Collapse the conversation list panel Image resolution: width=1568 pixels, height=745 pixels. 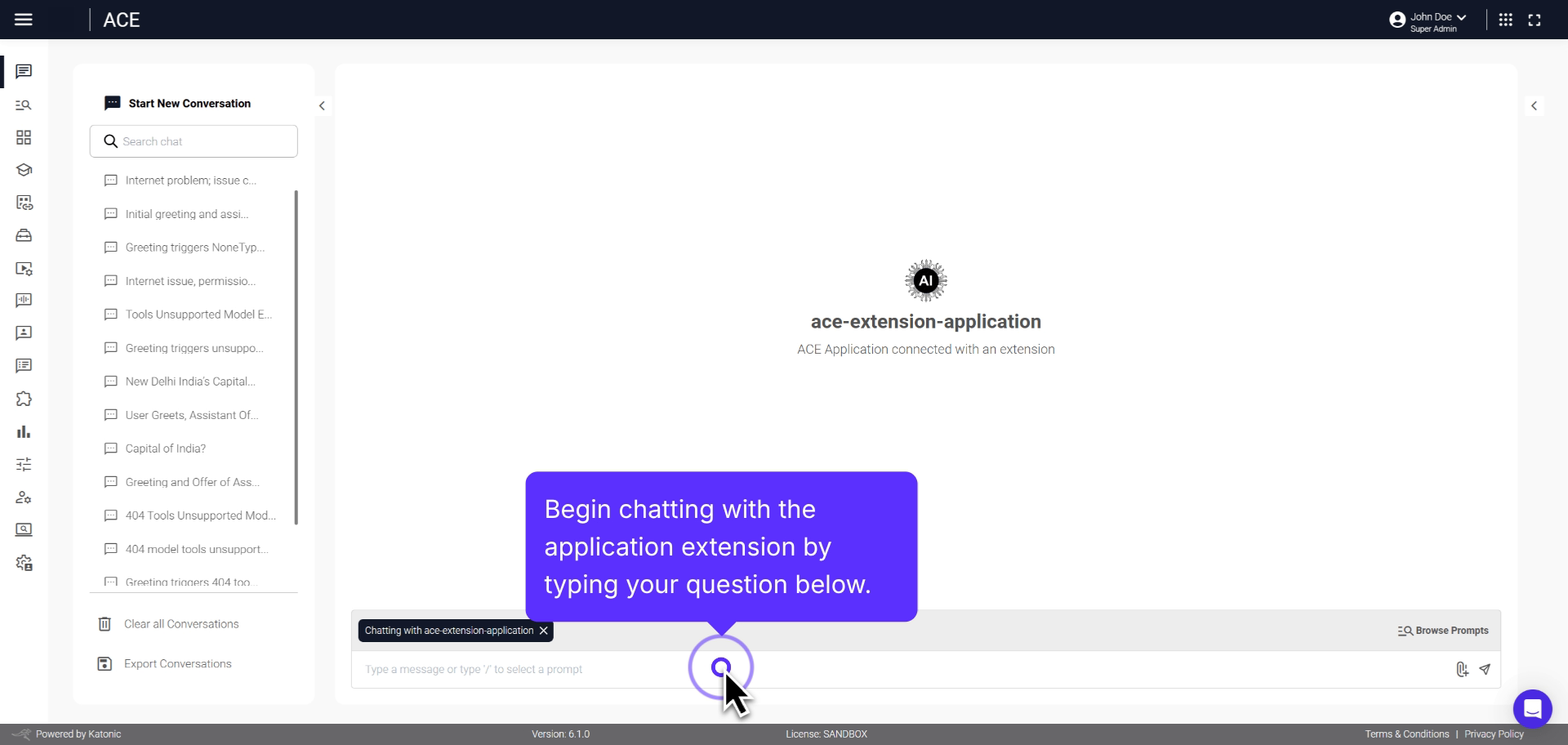point(322,105)
